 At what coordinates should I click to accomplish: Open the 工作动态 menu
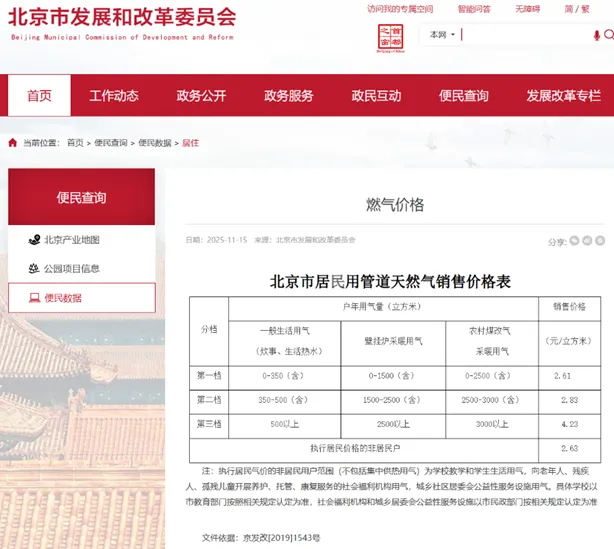click(x=114, y=96)
